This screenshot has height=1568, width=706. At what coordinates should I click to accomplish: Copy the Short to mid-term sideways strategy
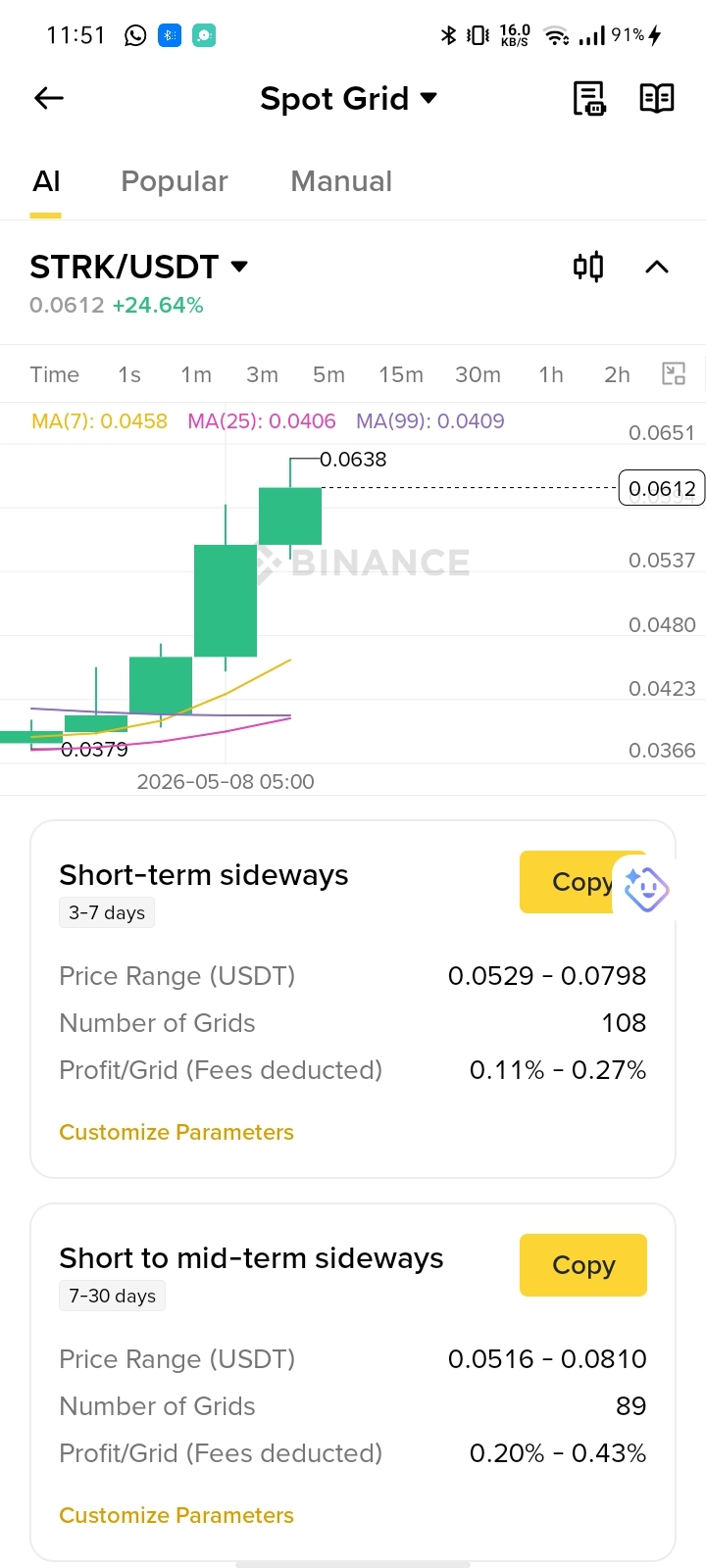[x=583, y=1265]
